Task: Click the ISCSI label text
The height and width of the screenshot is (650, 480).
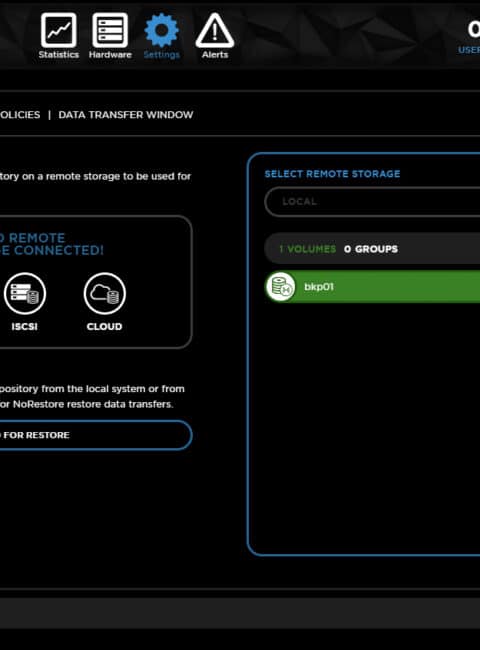Action: [x=24, y=327]
